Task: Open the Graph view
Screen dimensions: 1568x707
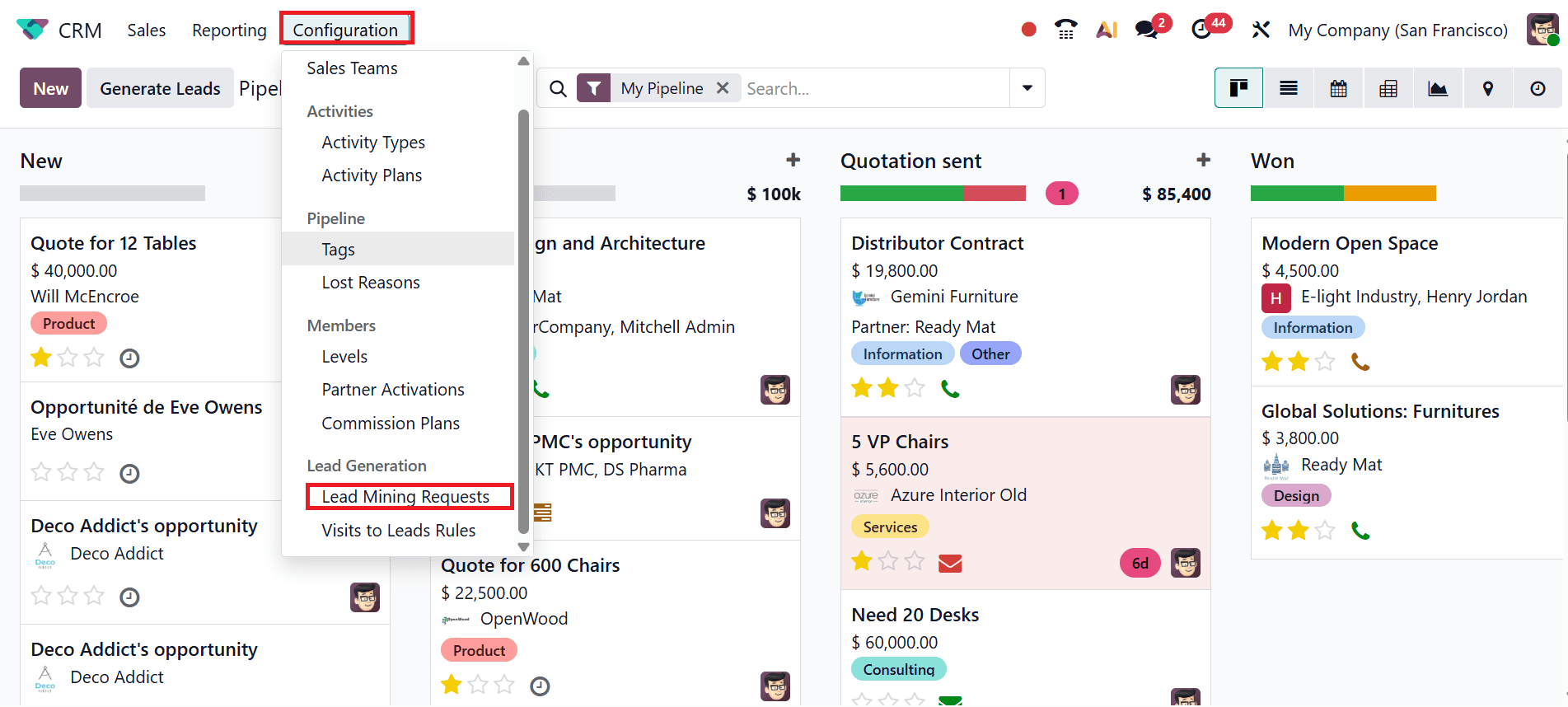Action: (x=1438, y=87)
